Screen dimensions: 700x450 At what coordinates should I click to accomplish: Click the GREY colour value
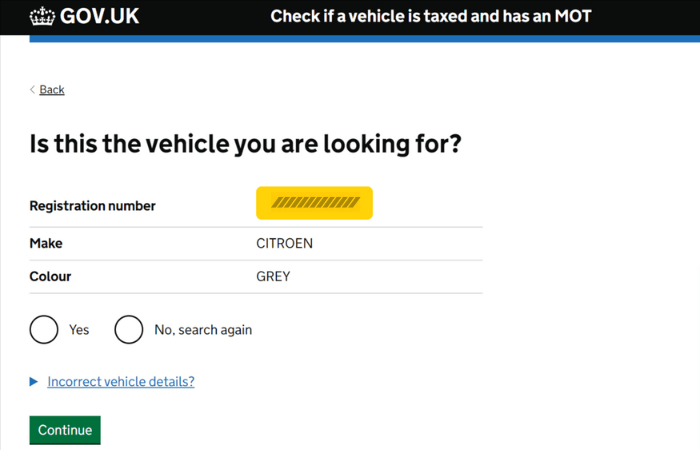[273, 276]
